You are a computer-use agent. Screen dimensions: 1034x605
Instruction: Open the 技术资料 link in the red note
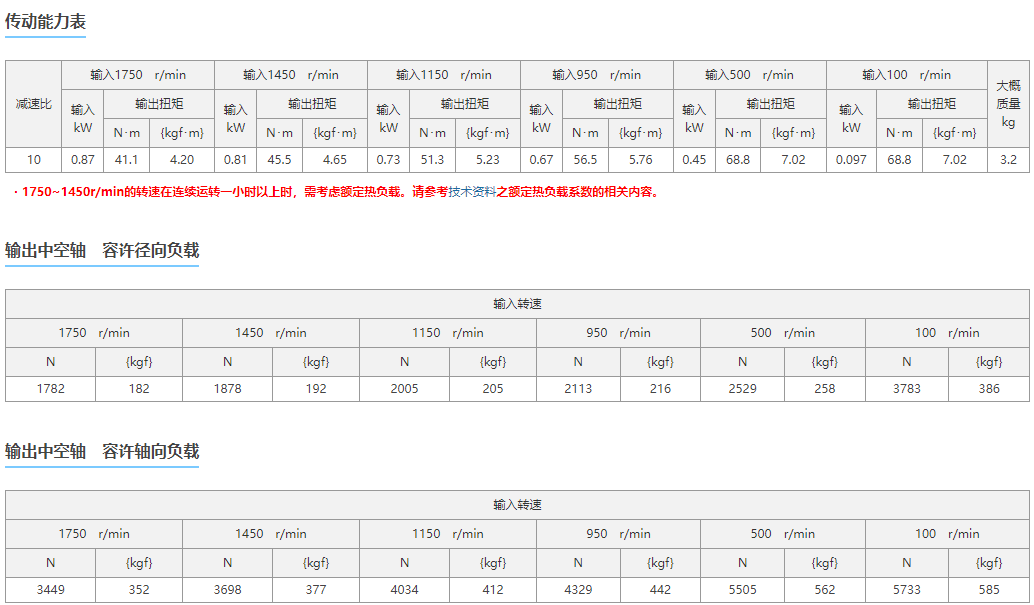tap(471, 192)
